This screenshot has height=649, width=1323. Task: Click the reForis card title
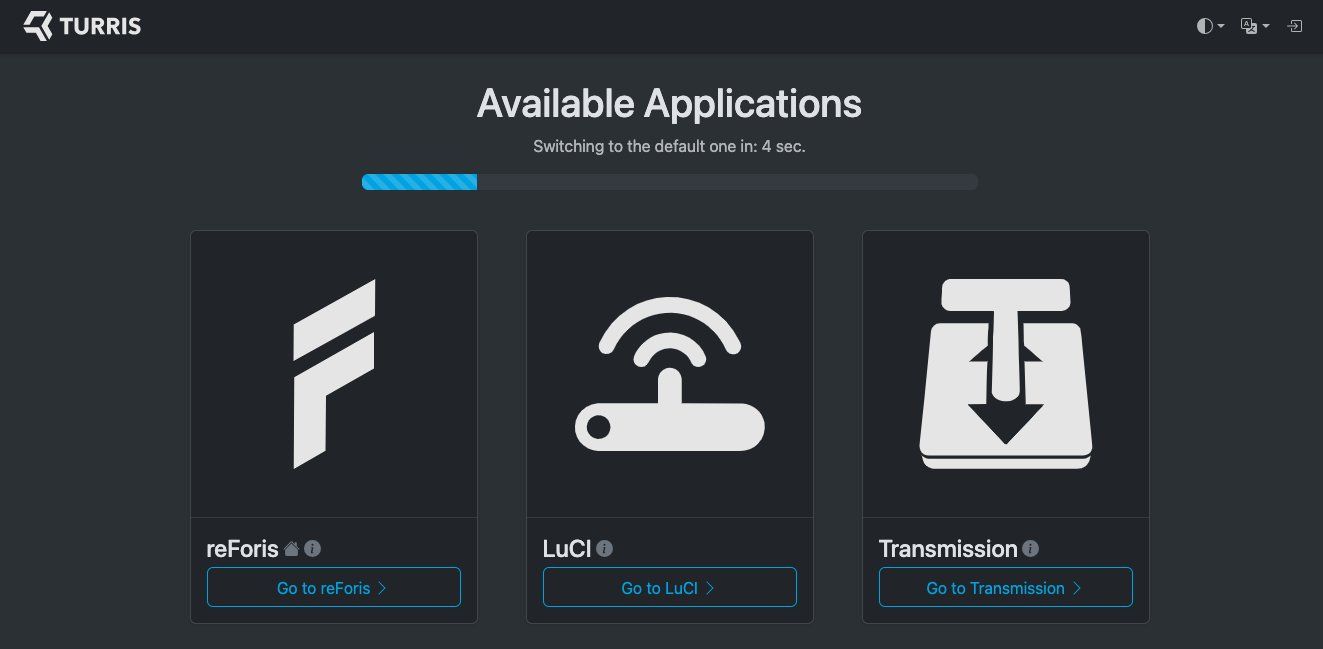tap(242, 548)
